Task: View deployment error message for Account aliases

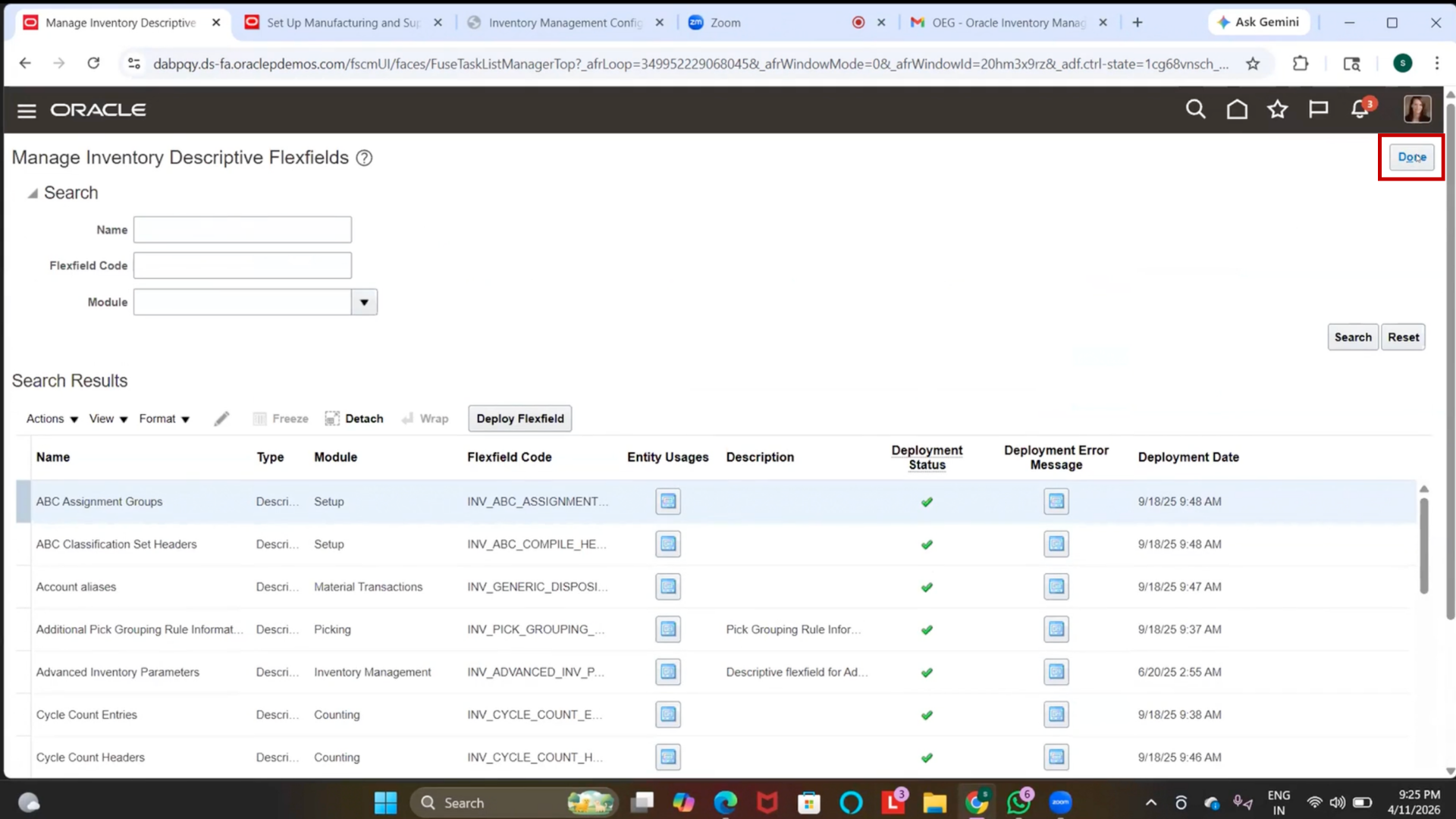Action: pos(1056,586)
